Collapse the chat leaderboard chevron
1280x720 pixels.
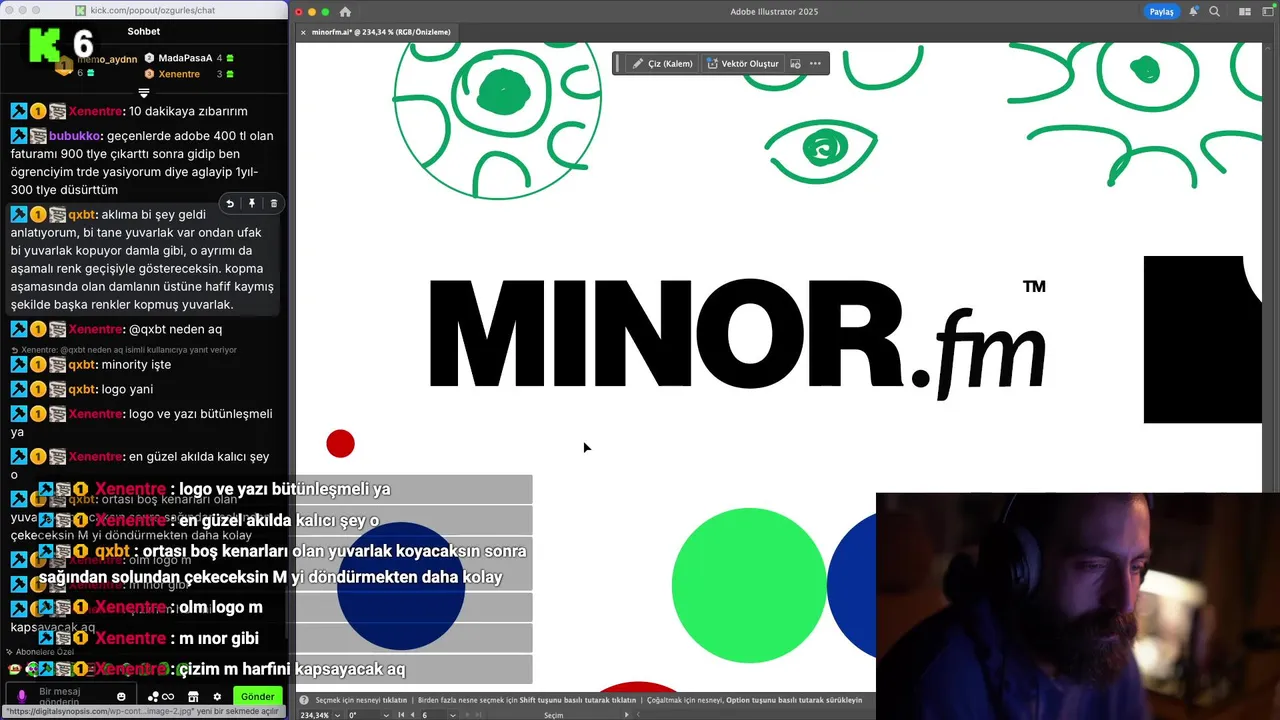tap(144, 93)
